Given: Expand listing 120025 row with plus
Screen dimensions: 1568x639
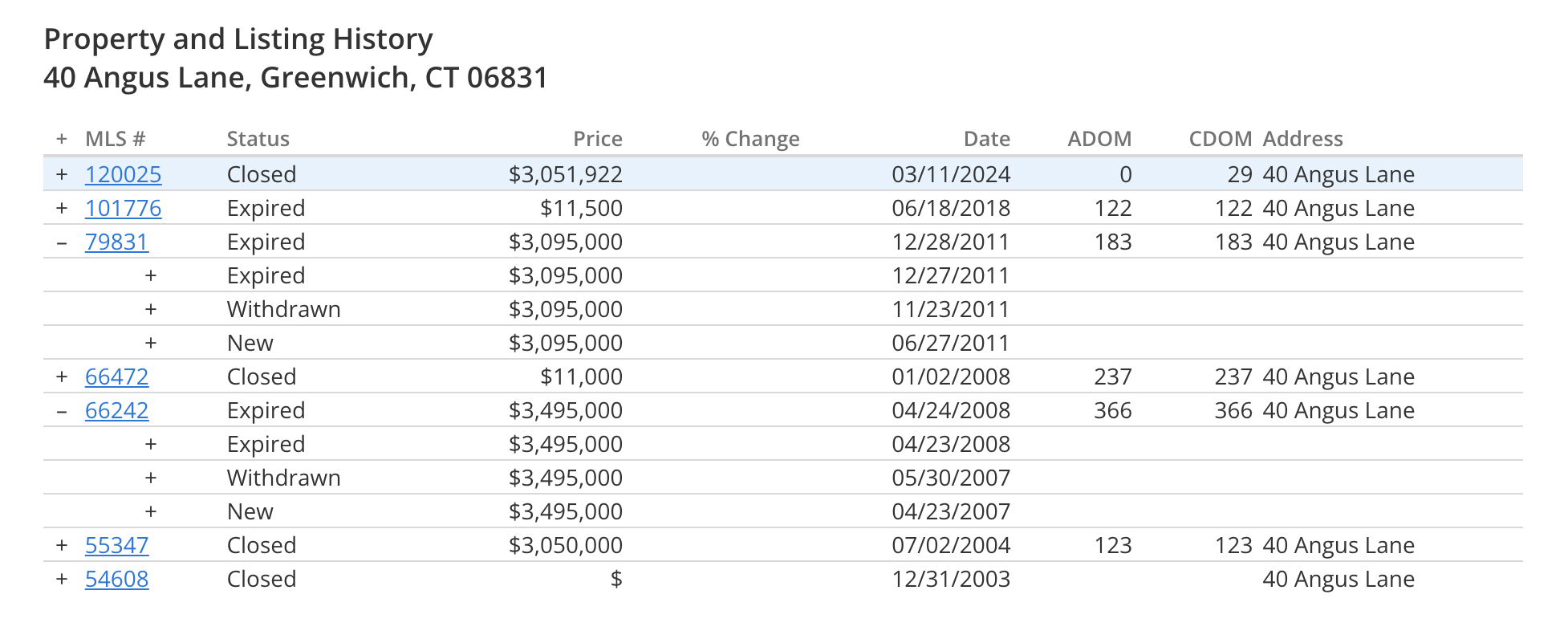Looking at the screenshot, I should coord(62,174).
